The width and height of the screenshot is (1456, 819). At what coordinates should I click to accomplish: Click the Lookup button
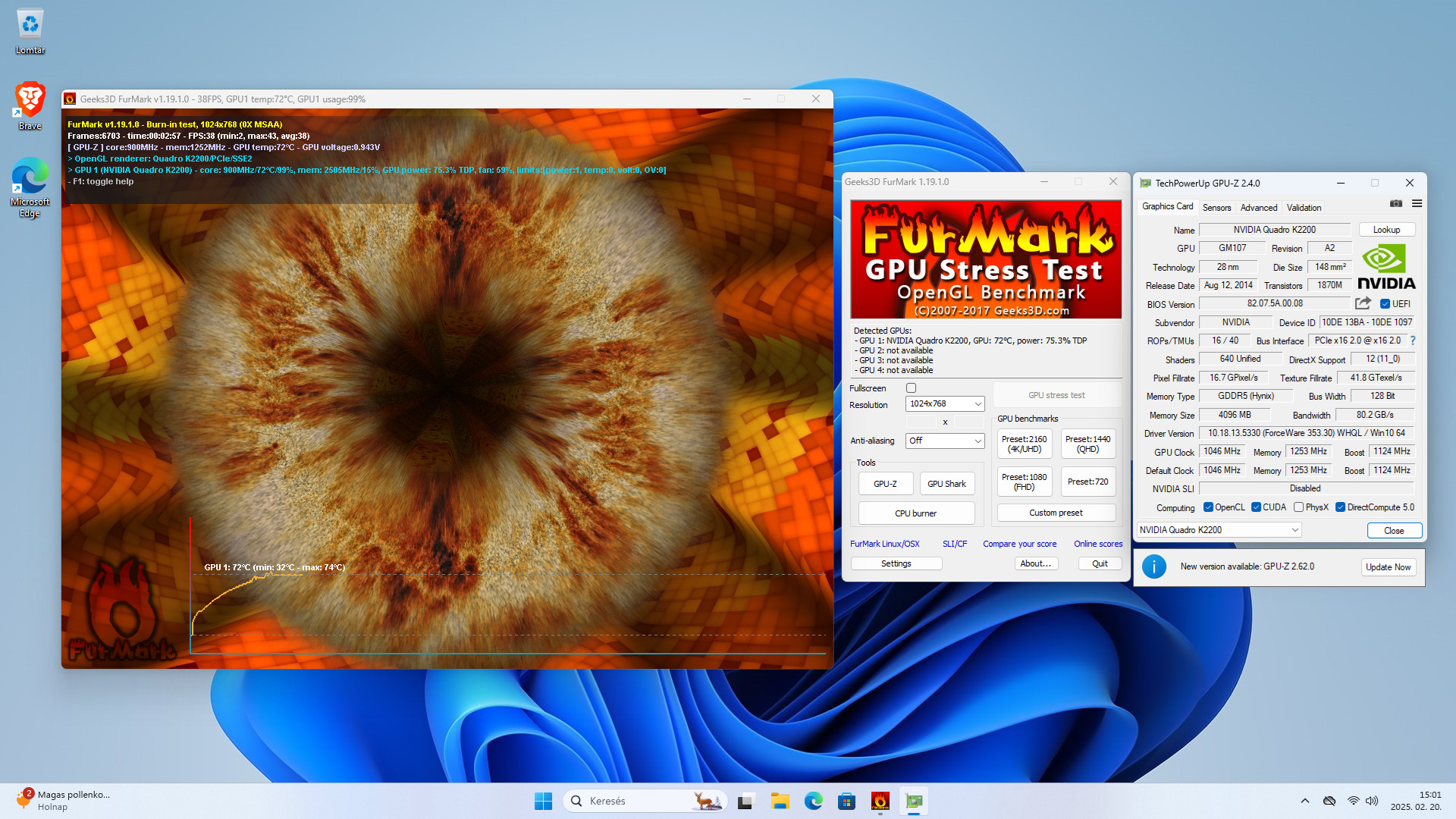tap(1386, 230)
